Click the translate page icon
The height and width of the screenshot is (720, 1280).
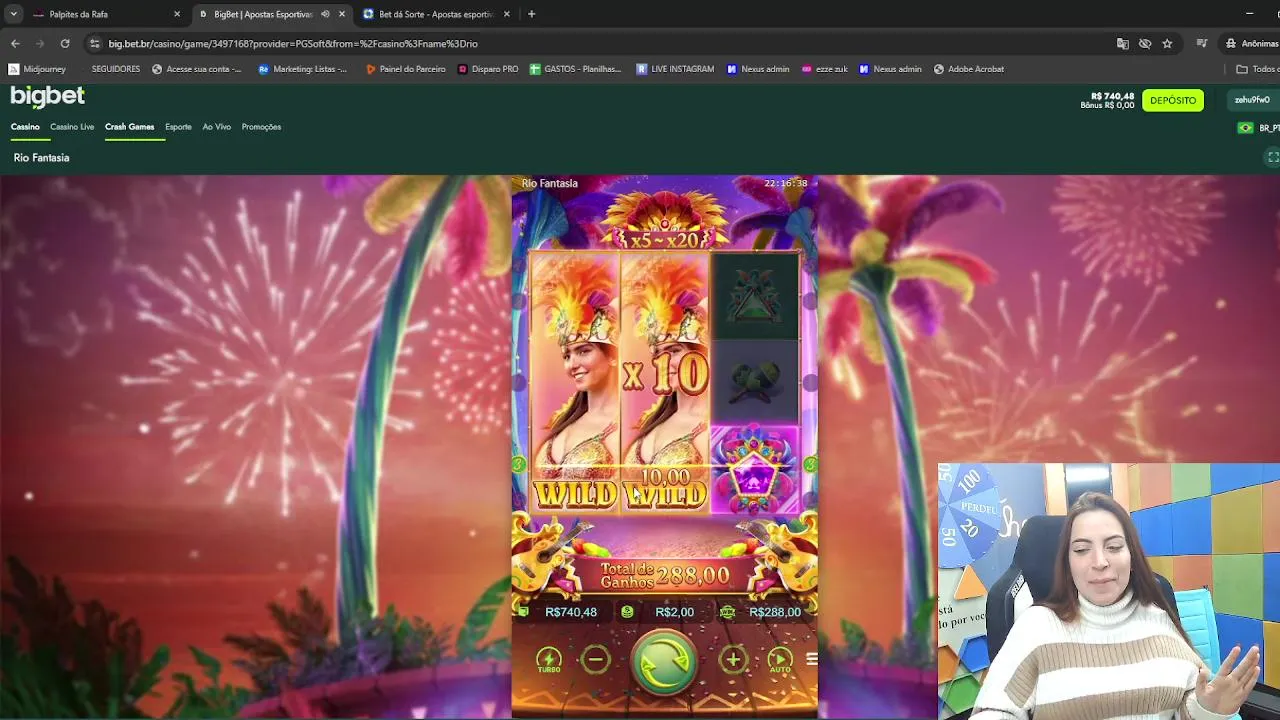[x=1123, y=44]
